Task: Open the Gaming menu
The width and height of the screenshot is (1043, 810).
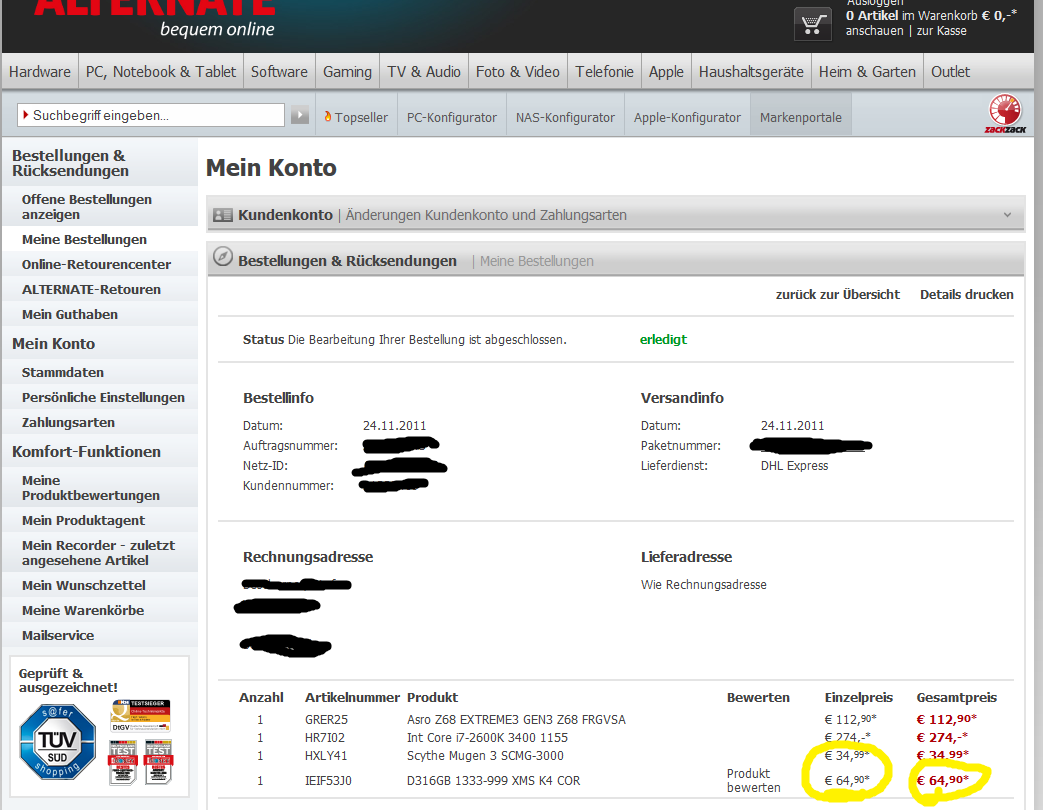Action: (347, 72)
